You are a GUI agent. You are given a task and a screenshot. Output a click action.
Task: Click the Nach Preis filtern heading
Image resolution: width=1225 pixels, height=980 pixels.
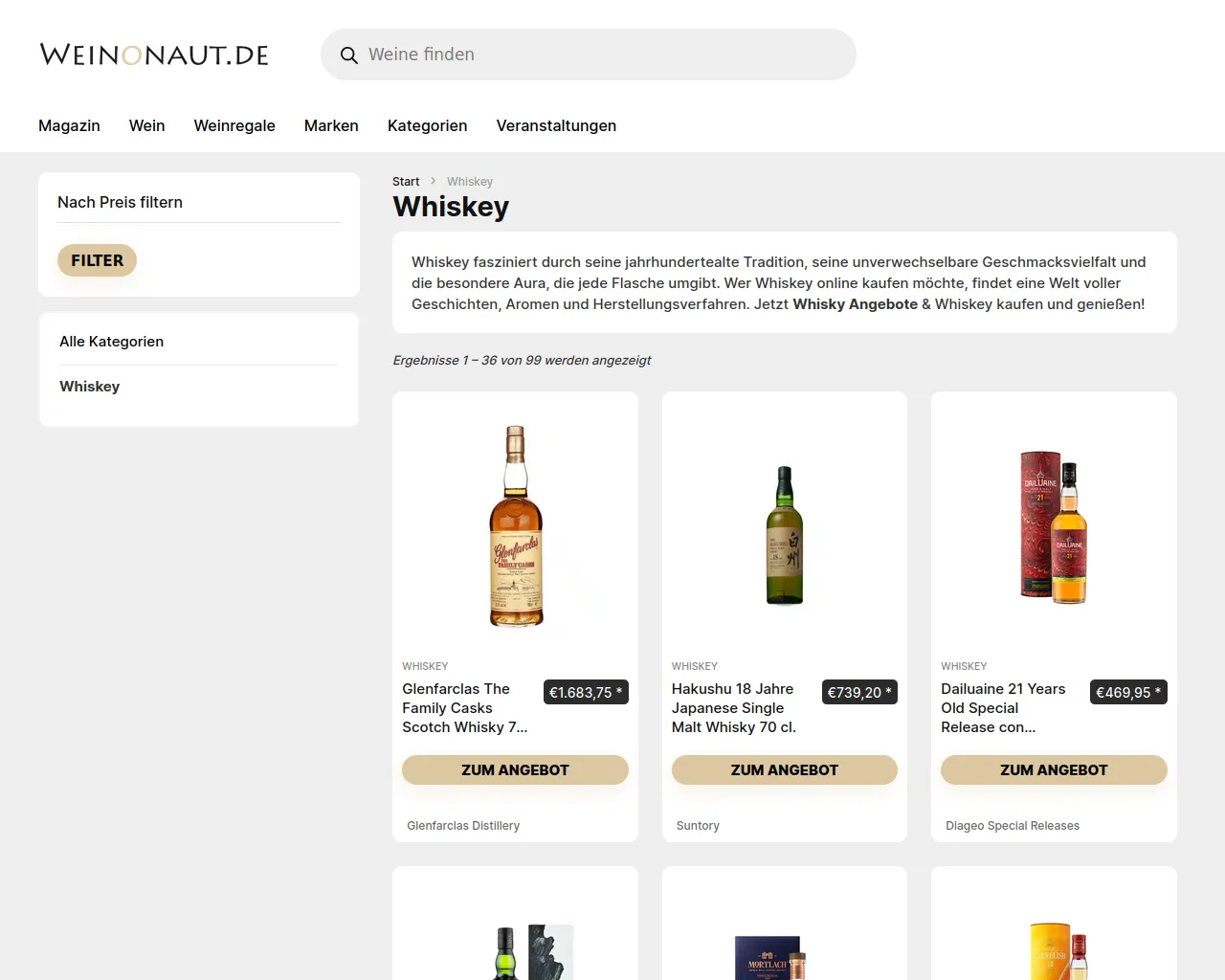tap(120, 203)
